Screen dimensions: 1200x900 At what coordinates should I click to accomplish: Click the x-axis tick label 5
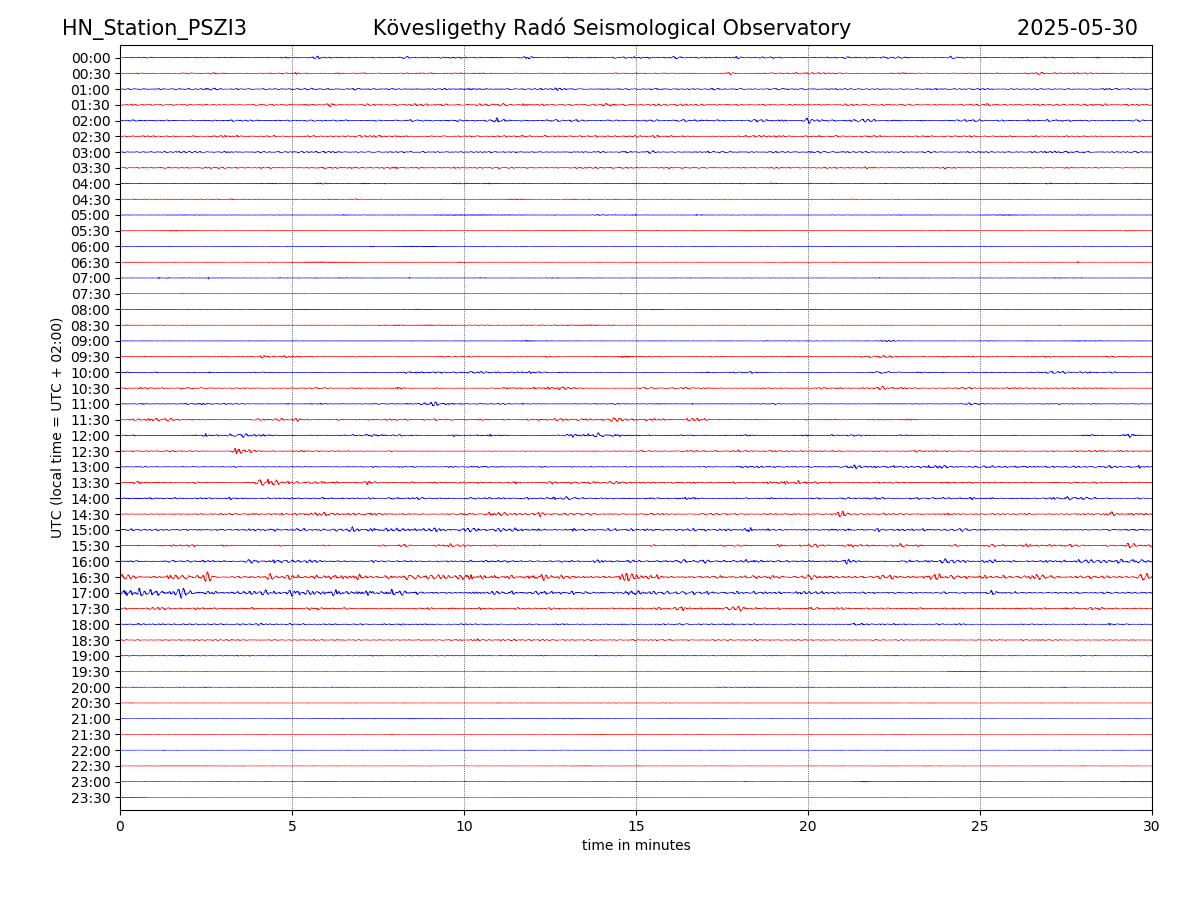292,827
